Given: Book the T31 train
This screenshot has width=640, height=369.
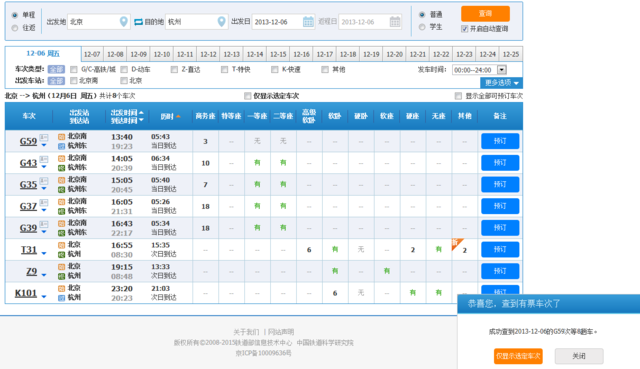Looking at the screenshot, I should coord(500,249).
